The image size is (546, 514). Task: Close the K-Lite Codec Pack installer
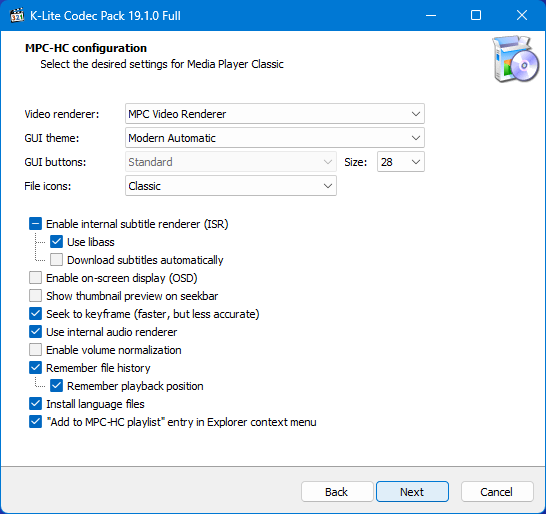coord(522,15)
